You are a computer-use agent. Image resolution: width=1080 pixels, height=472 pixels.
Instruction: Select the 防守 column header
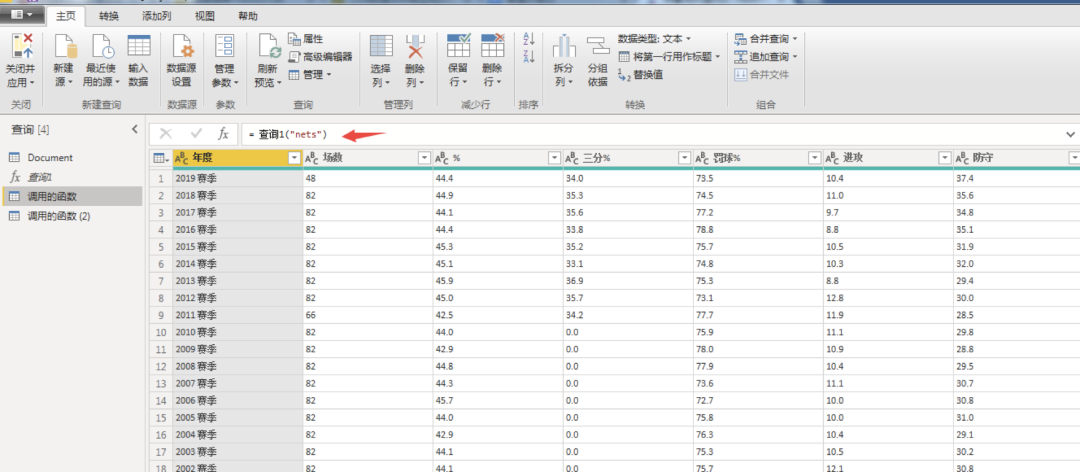(x=1017, y=158)
